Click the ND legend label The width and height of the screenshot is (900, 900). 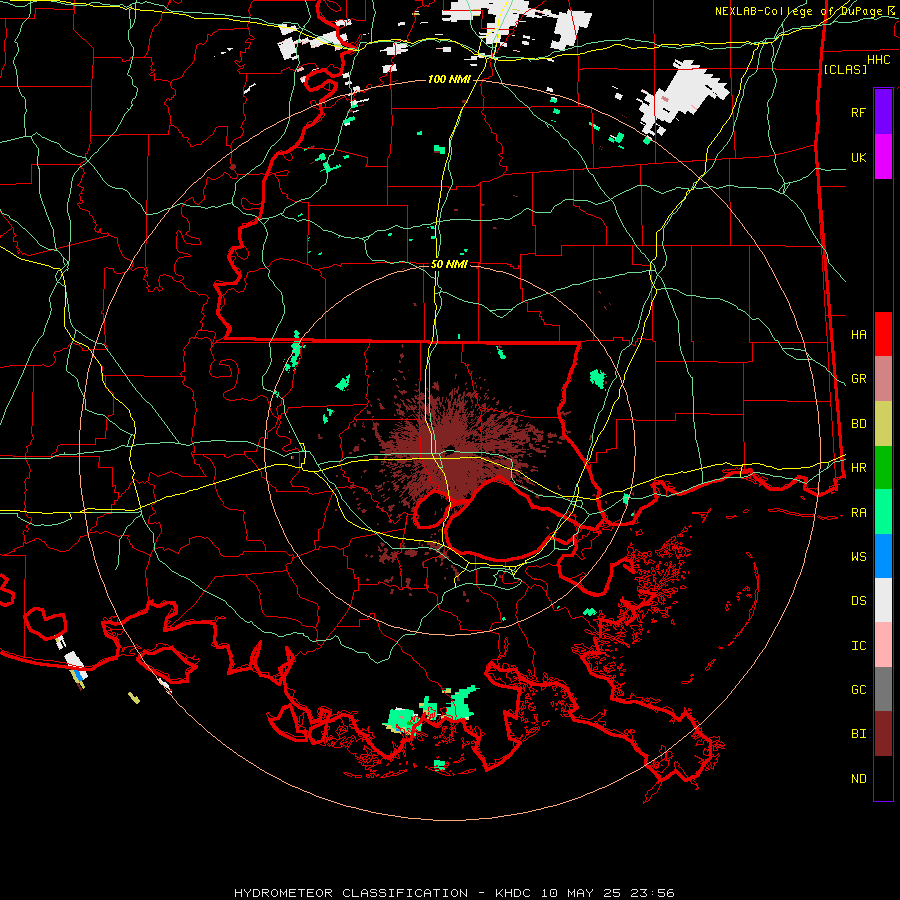858,779
